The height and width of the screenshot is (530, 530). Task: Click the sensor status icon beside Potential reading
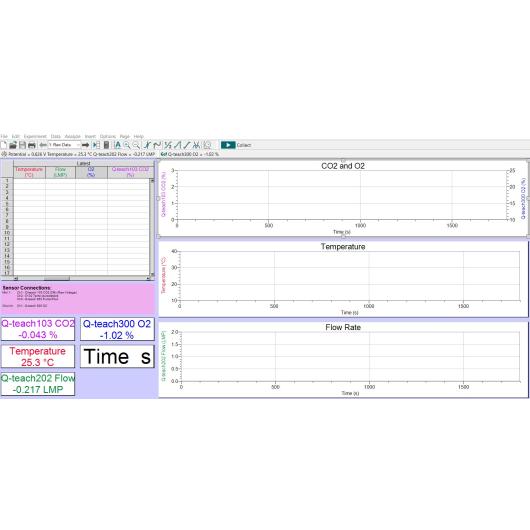[x=4, y=154]
